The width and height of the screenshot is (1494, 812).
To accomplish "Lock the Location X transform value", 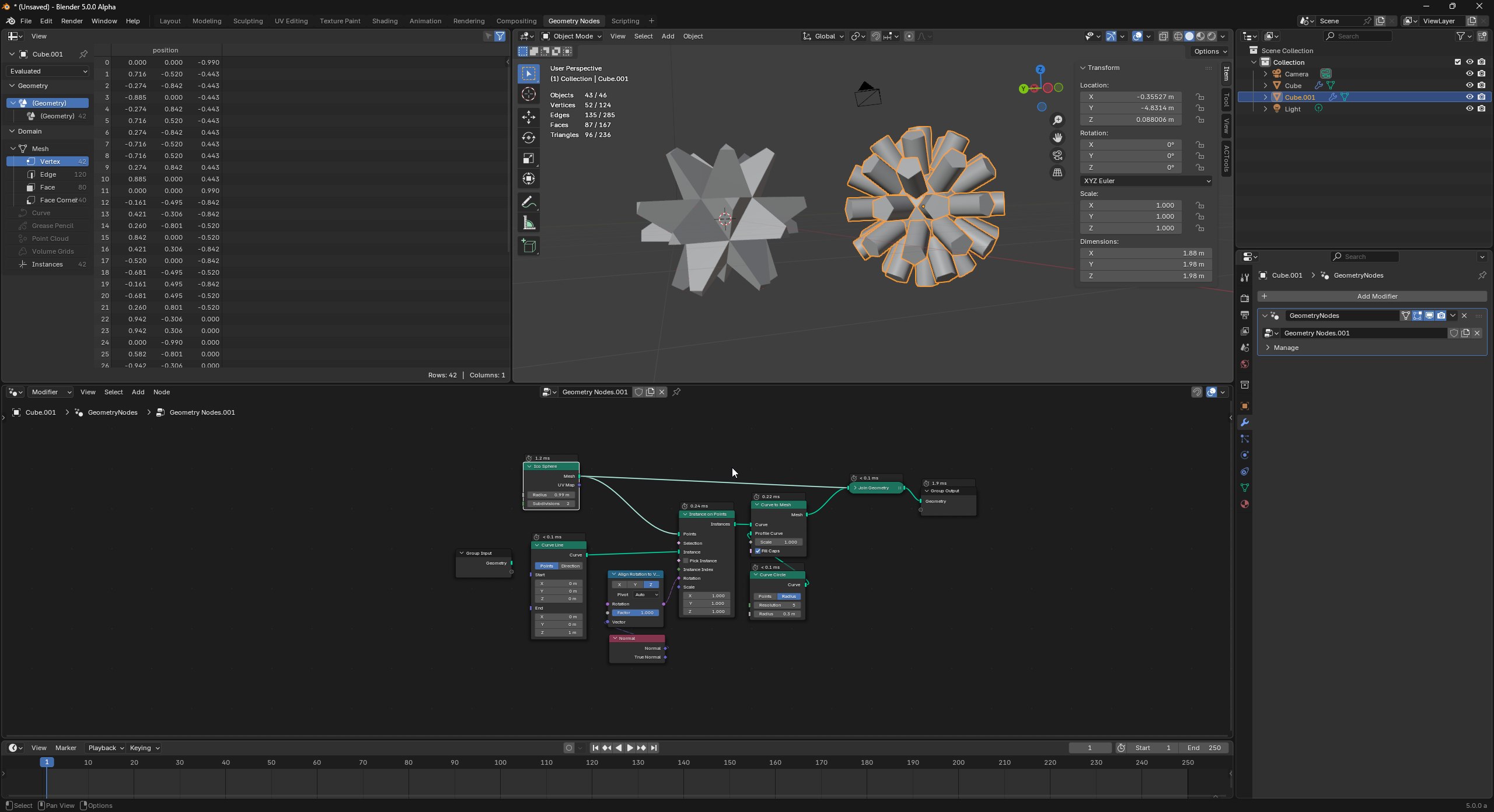I will [1200, 97].
